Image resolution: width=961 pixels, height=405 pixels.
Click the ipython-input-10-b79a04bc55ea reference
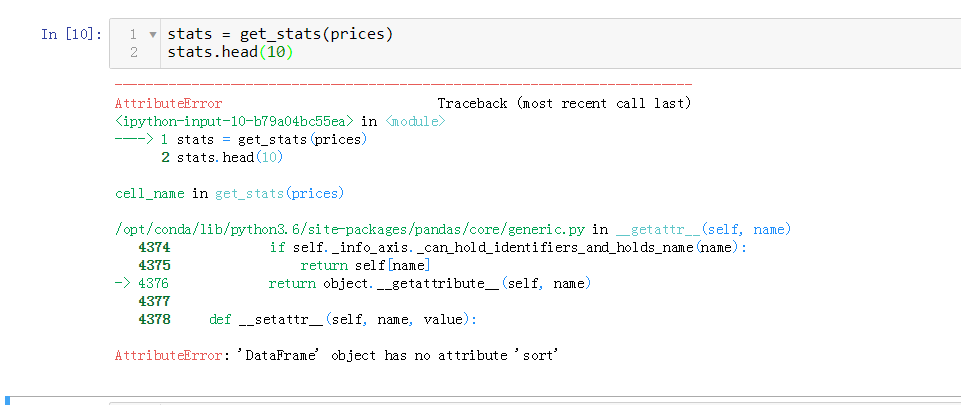[235, 121]
